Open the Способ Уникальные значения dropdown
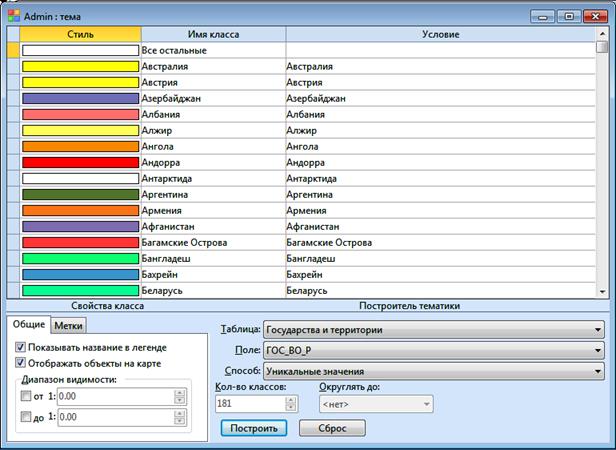 (x=433, y=371)
